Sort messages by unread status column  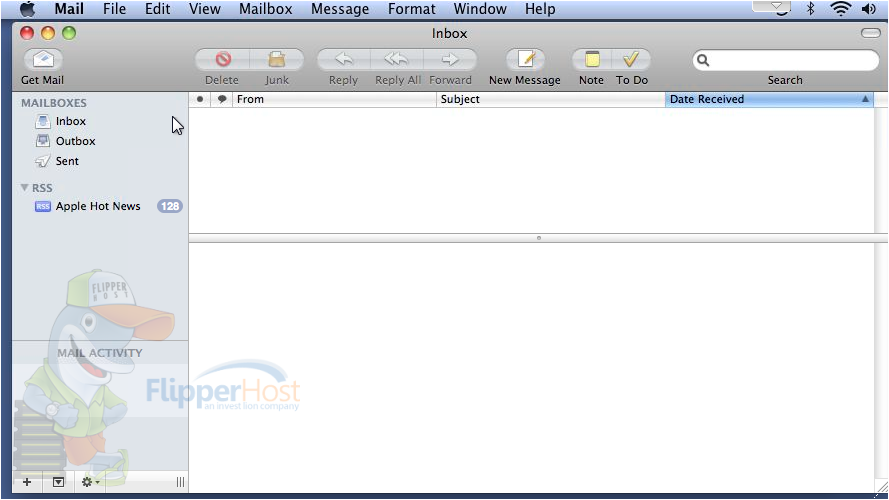pyautogui.click(x=200, y=99)
